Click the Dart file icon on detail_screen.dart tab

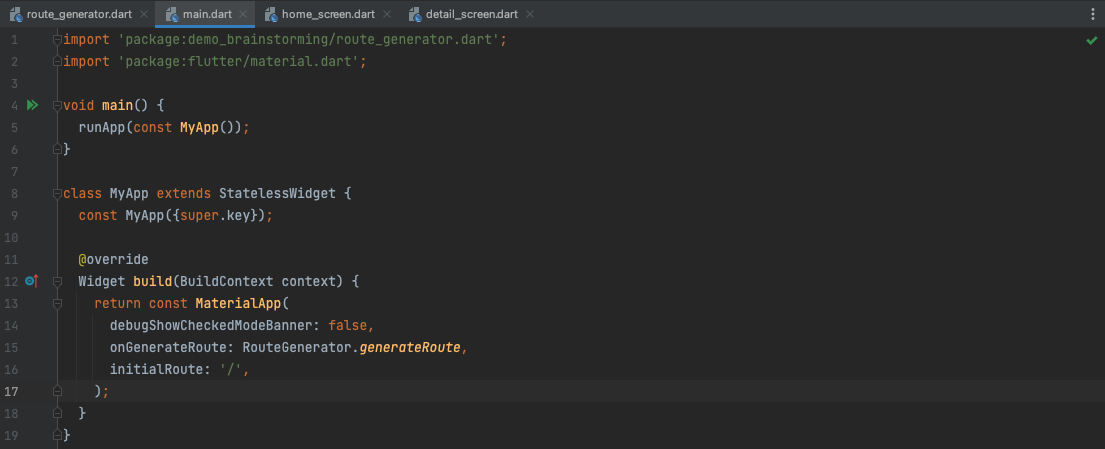(x=415, y=14)
